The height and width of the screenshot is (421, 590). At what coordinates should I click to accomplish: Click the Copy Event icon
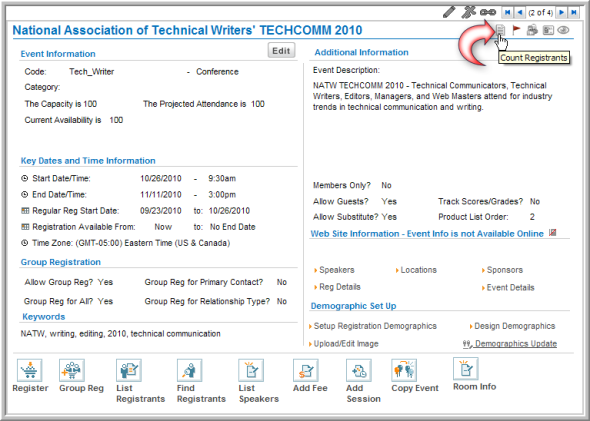(404, 370)
